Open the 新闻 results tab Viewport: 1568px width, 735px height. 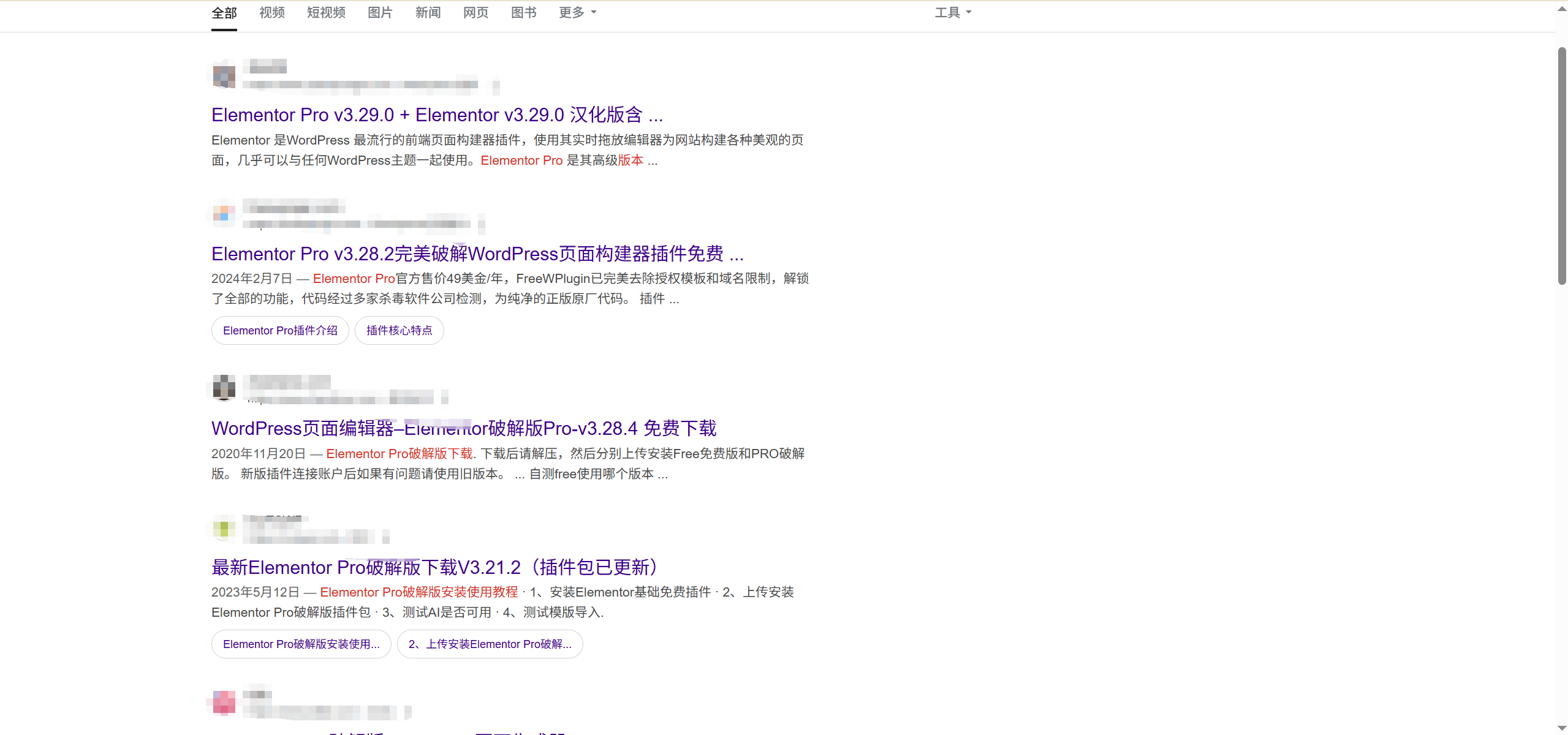click(428, 12)
